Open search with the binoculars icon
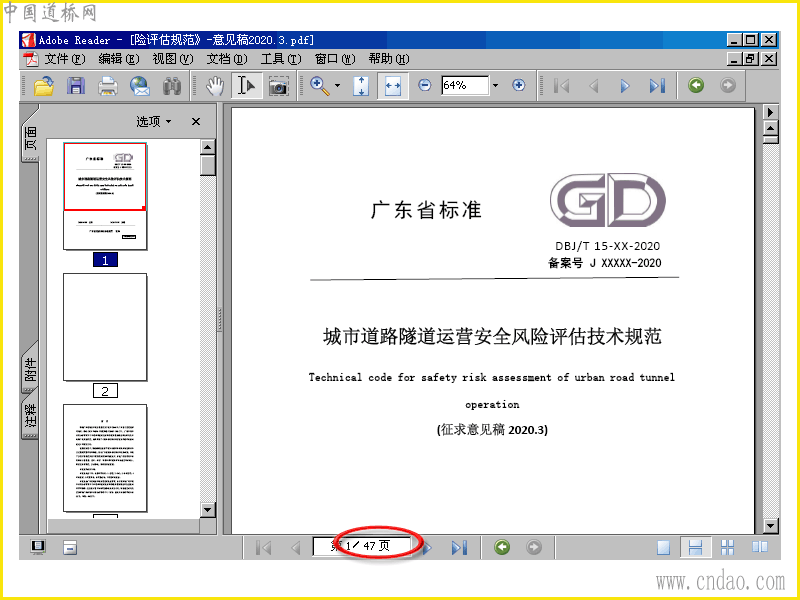The image size is (800, 600). tap(172, 86)
